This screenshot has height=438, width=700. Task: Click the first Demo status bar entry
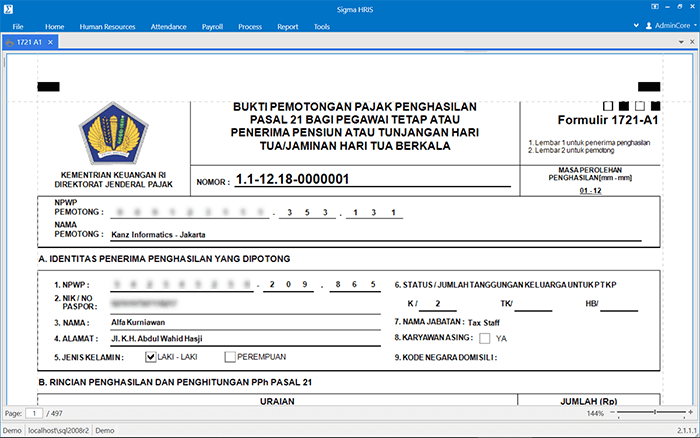click(12, 430)
